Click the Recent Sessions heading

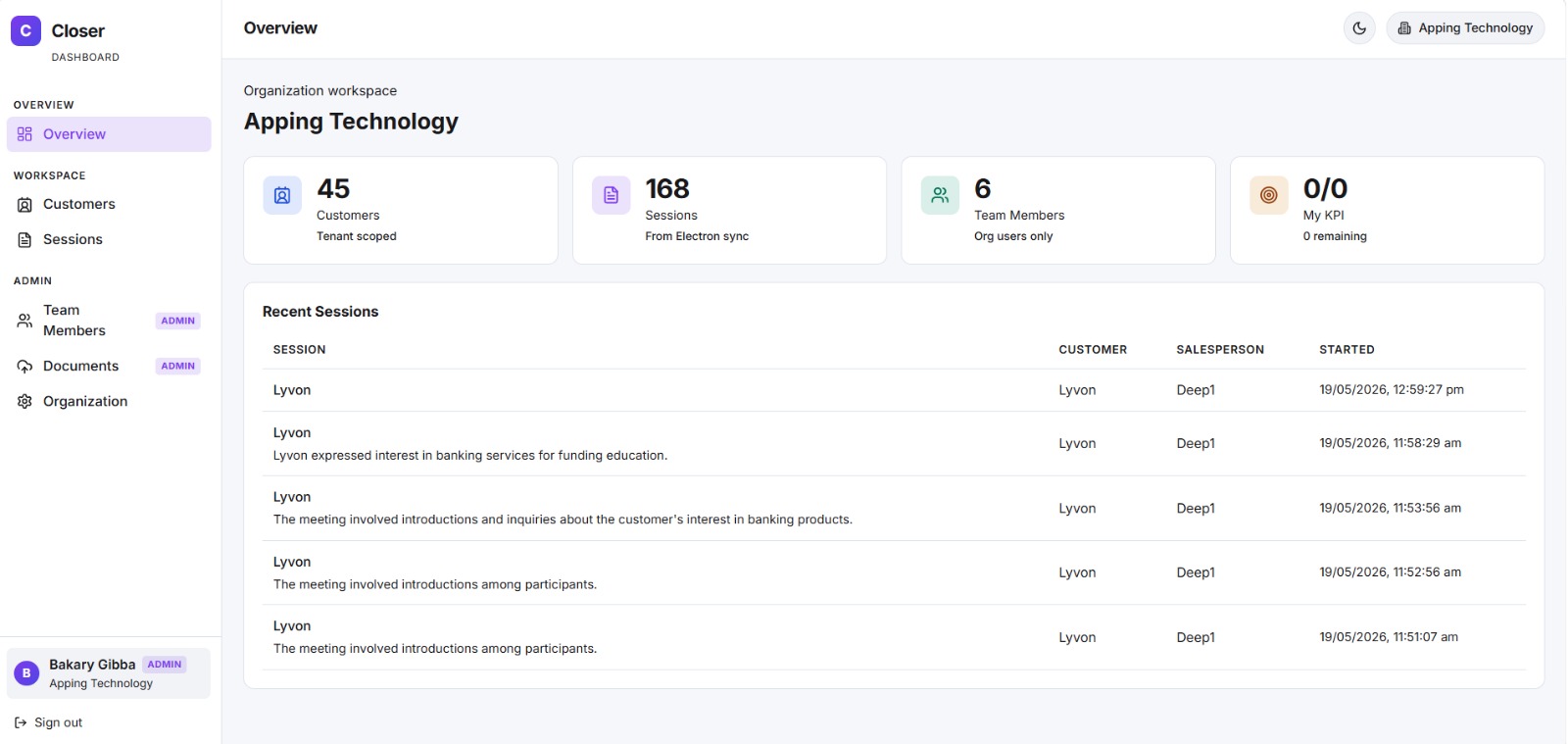click(x=320, y=312)
